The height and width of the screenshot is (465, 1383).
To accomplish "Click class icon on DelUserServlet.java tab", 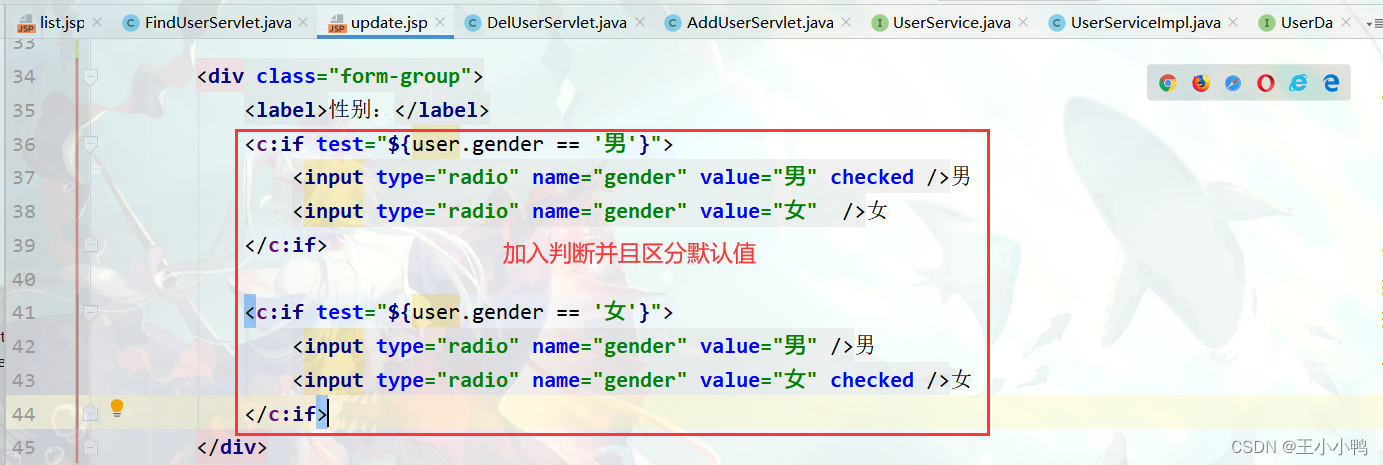I will click(x=473, y=22).
